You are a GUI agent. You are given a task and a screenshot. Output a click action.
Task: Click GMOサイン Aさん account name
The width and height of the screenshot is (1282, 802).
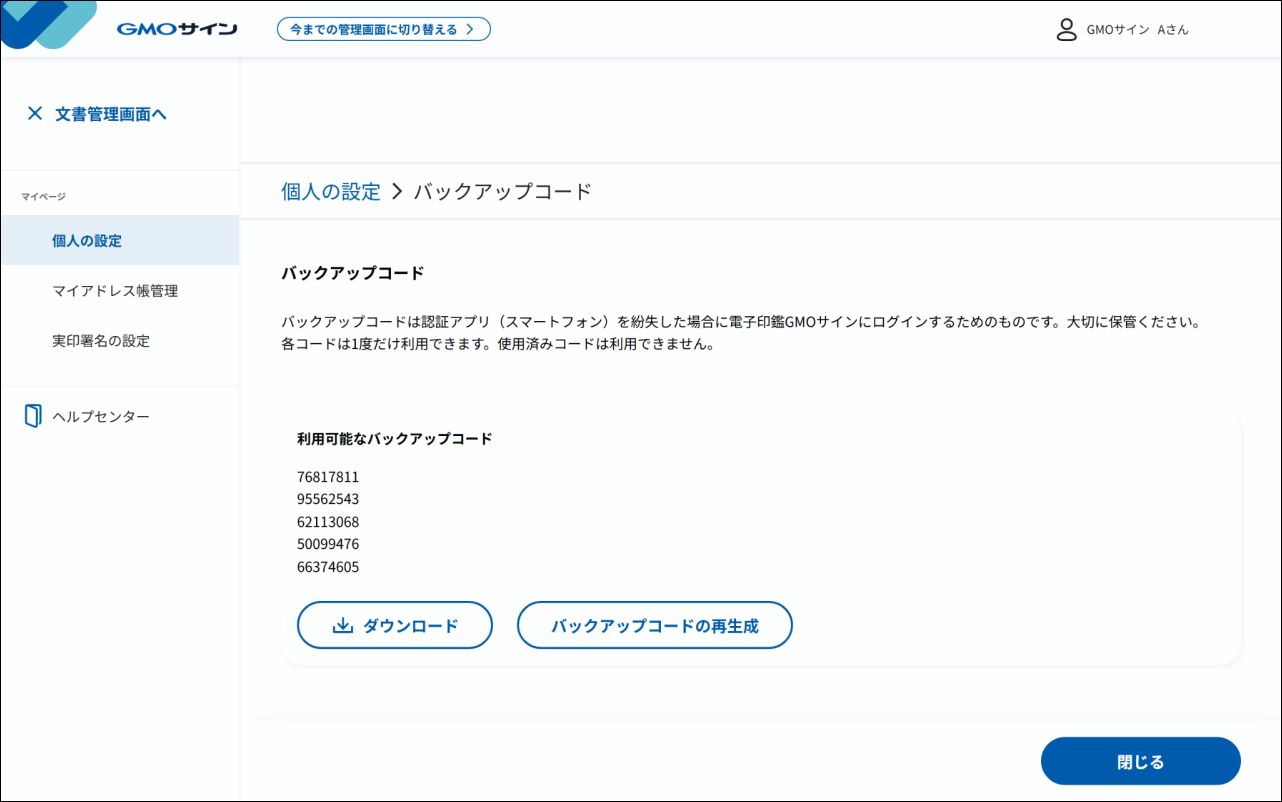point(1136,29)
